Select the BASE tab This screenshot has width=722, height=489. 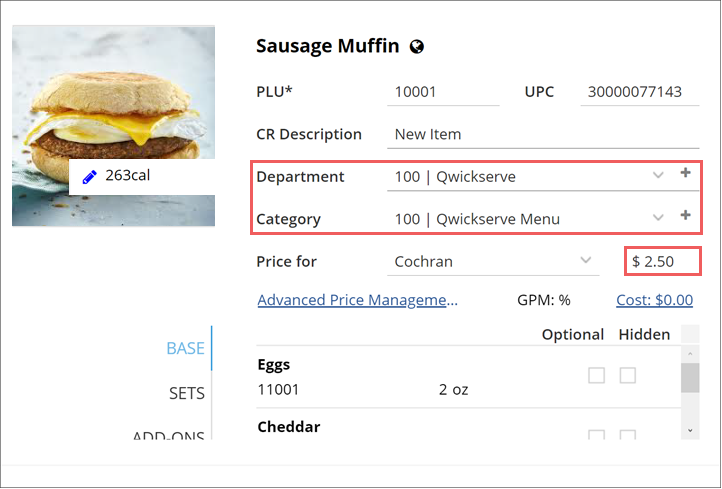pyautogui.click(x=185, y=349)
